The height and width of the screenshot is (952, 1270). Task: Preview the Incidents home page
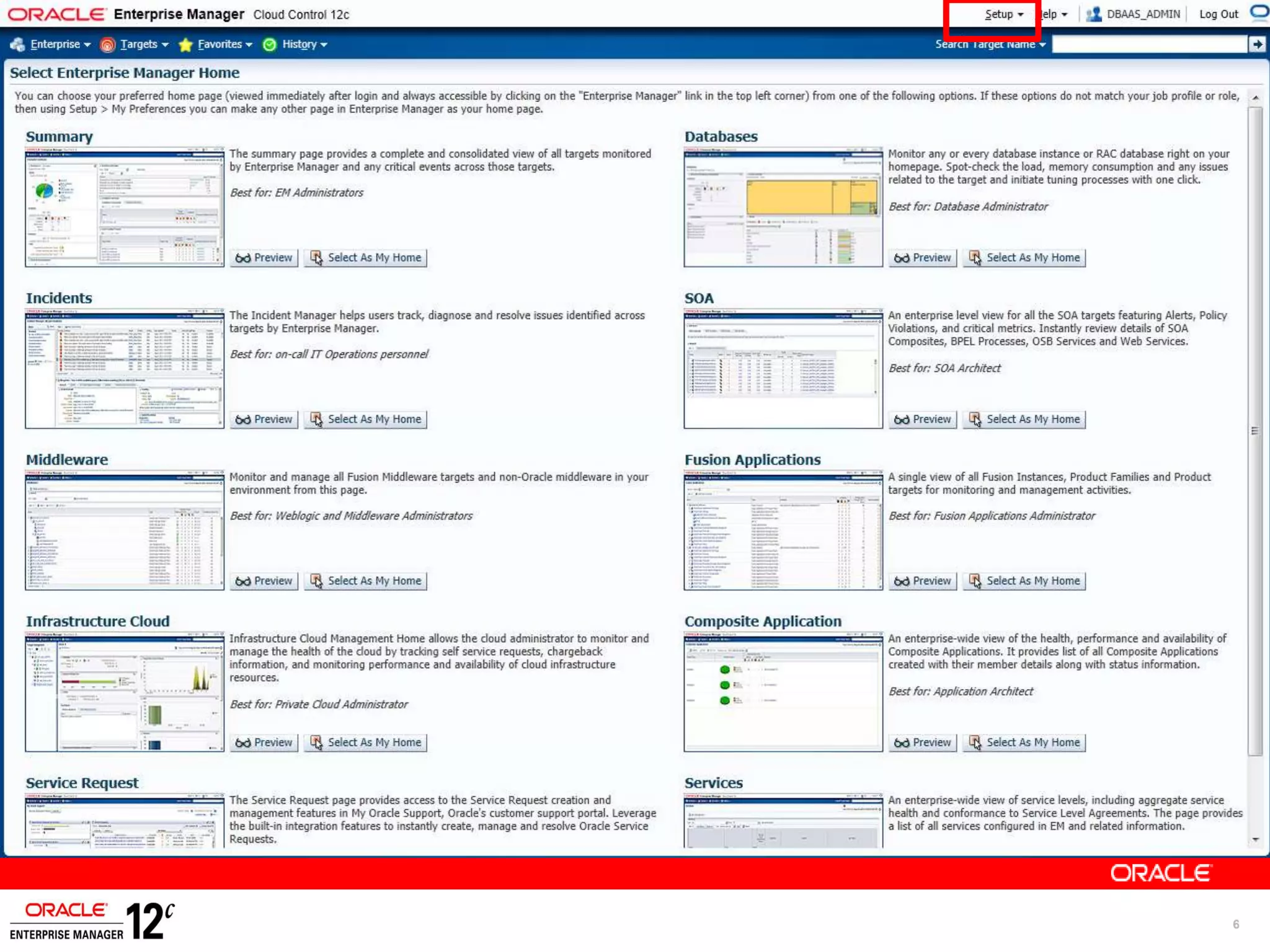264,420
